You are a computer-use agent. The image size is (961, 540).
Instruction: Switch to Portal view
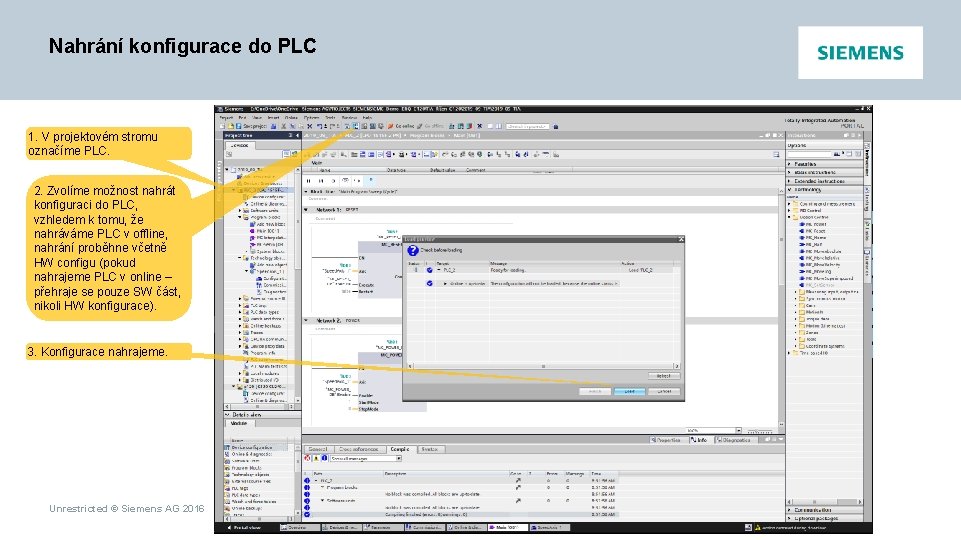(x=245, y=527)
